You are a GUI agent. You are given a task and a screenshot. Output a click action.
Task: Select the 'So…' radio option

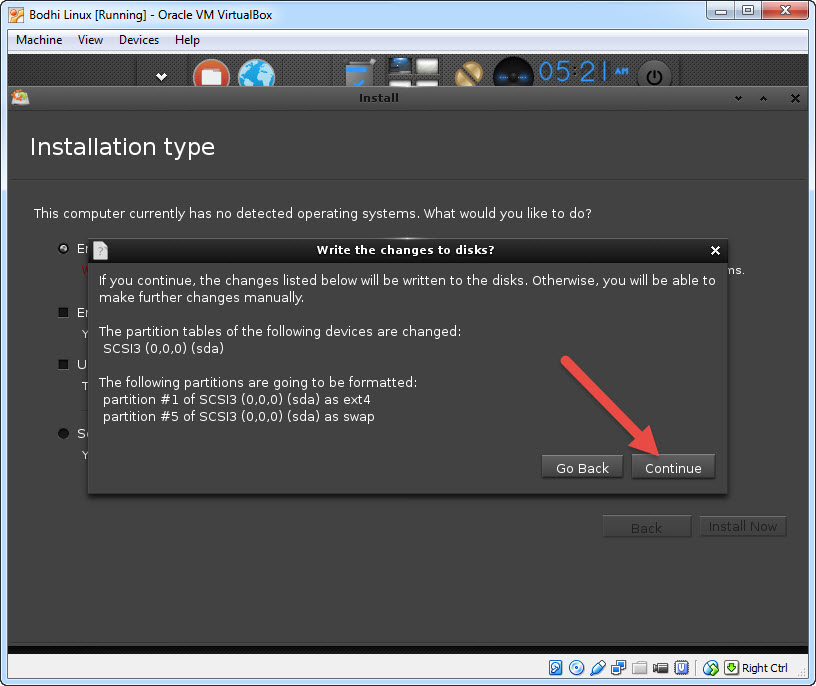(63, 433)
